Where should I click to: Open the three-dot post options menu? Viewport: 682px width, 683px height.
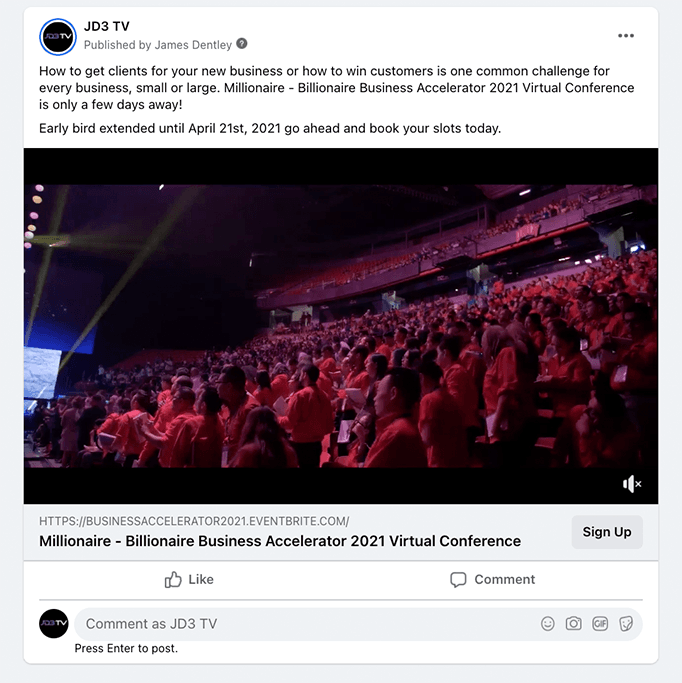(x=625, y=36)
